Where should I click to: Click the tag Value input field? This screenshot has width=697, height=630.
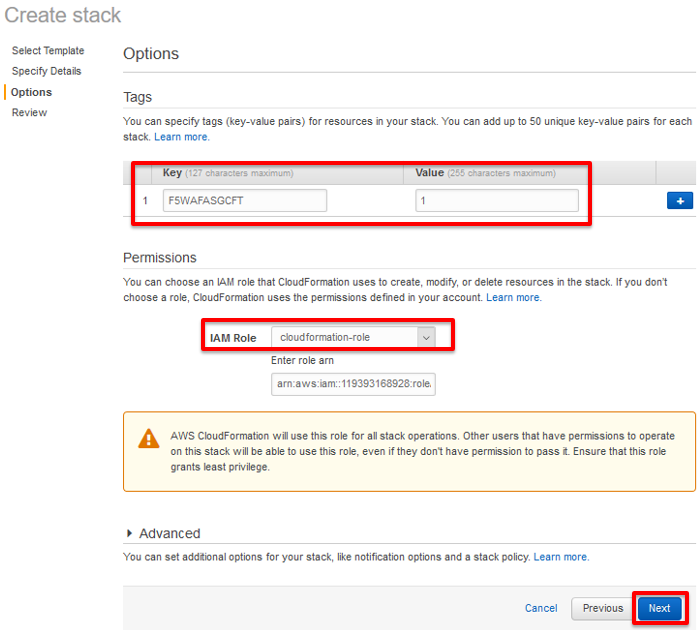click(497, 201)
